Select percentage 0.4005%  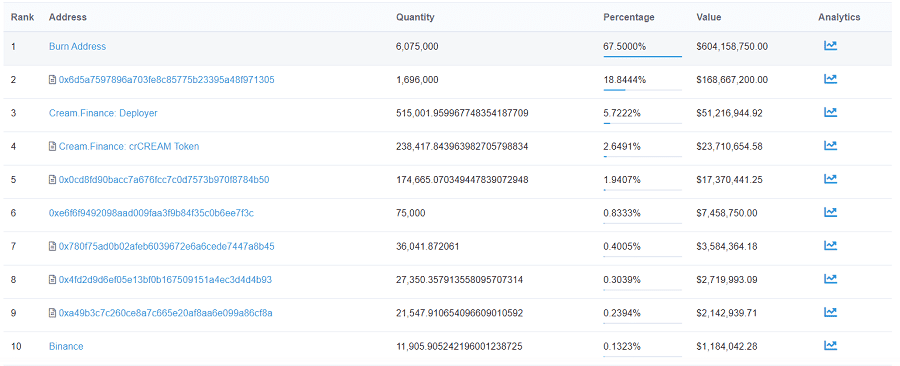click(x=622, y=246)
